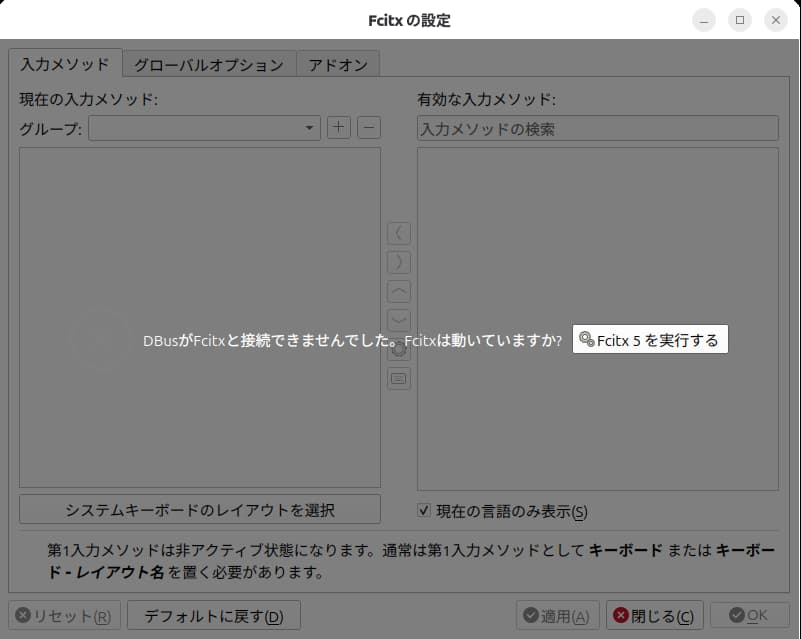Click the 入力メソッドの検索 search field
Screen dimensions: 801x639
[598, 128]
